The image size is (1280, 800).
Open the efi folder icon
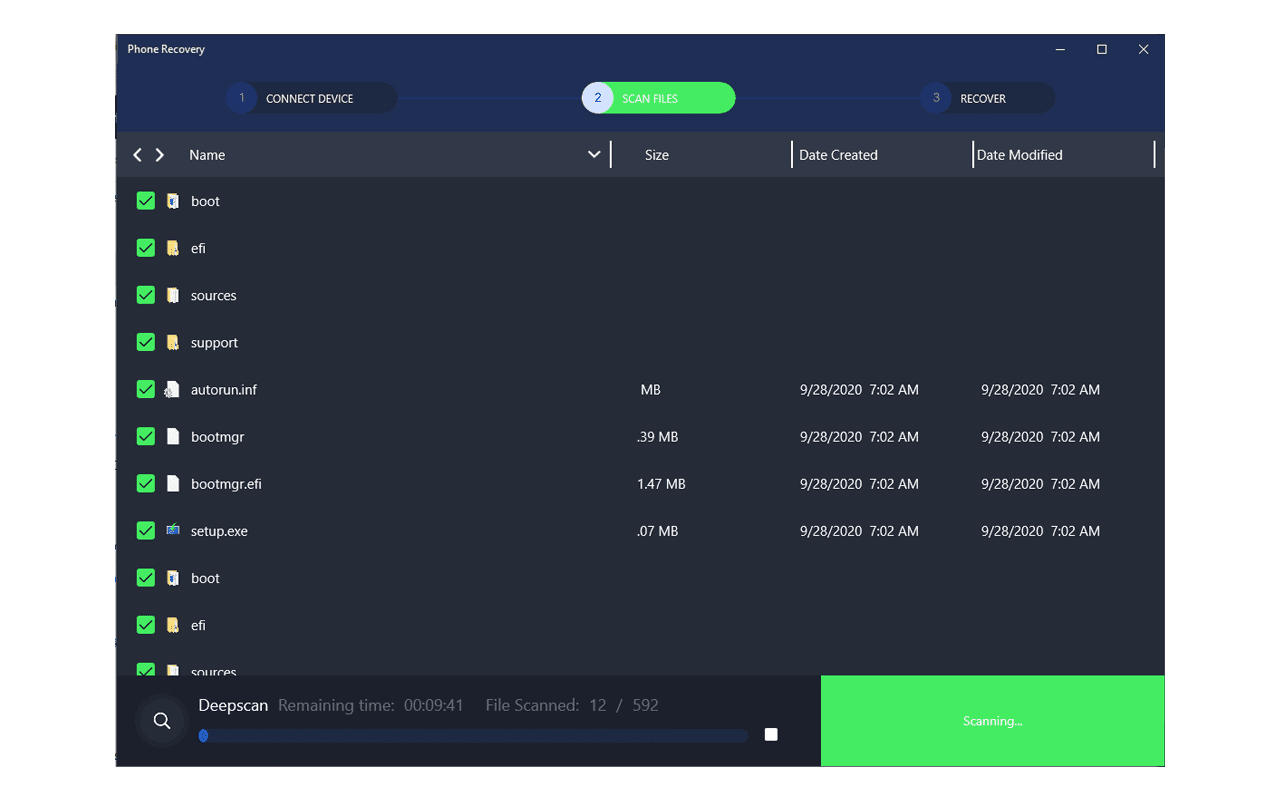(x=171, y=247)
